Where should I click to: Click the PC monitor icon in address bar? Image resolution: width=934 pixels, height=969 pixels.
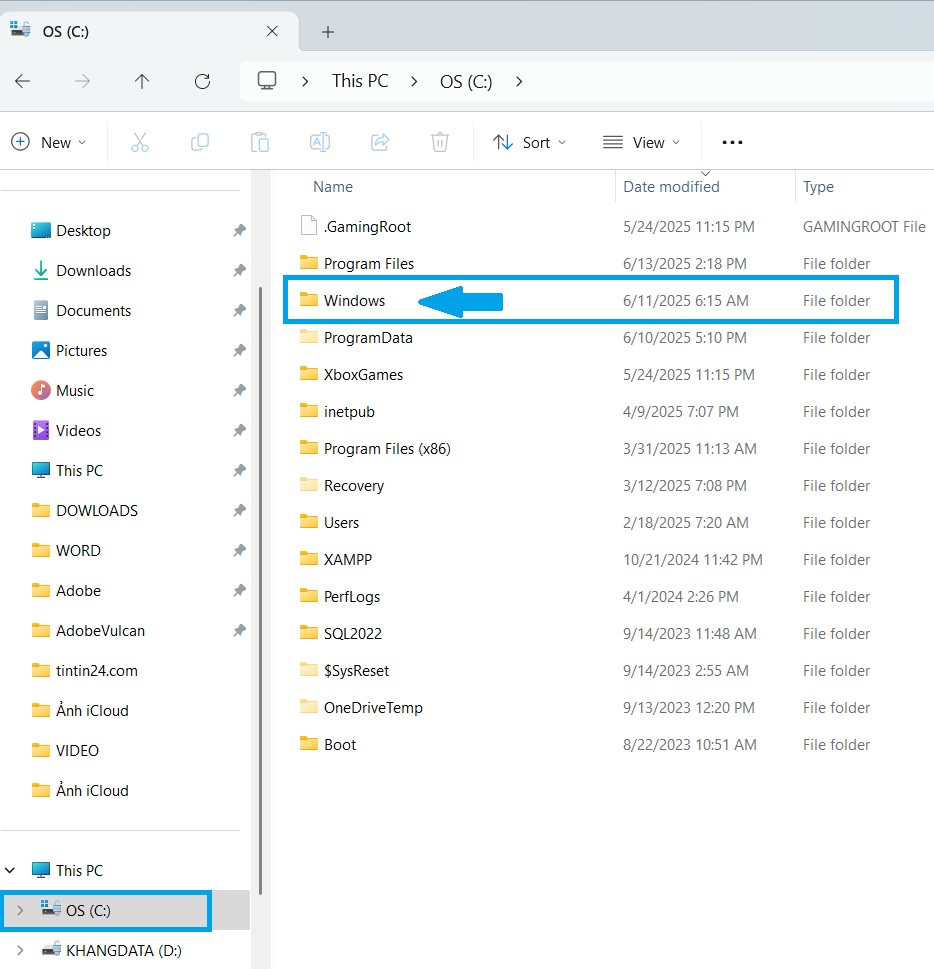[x=267, y=82]
